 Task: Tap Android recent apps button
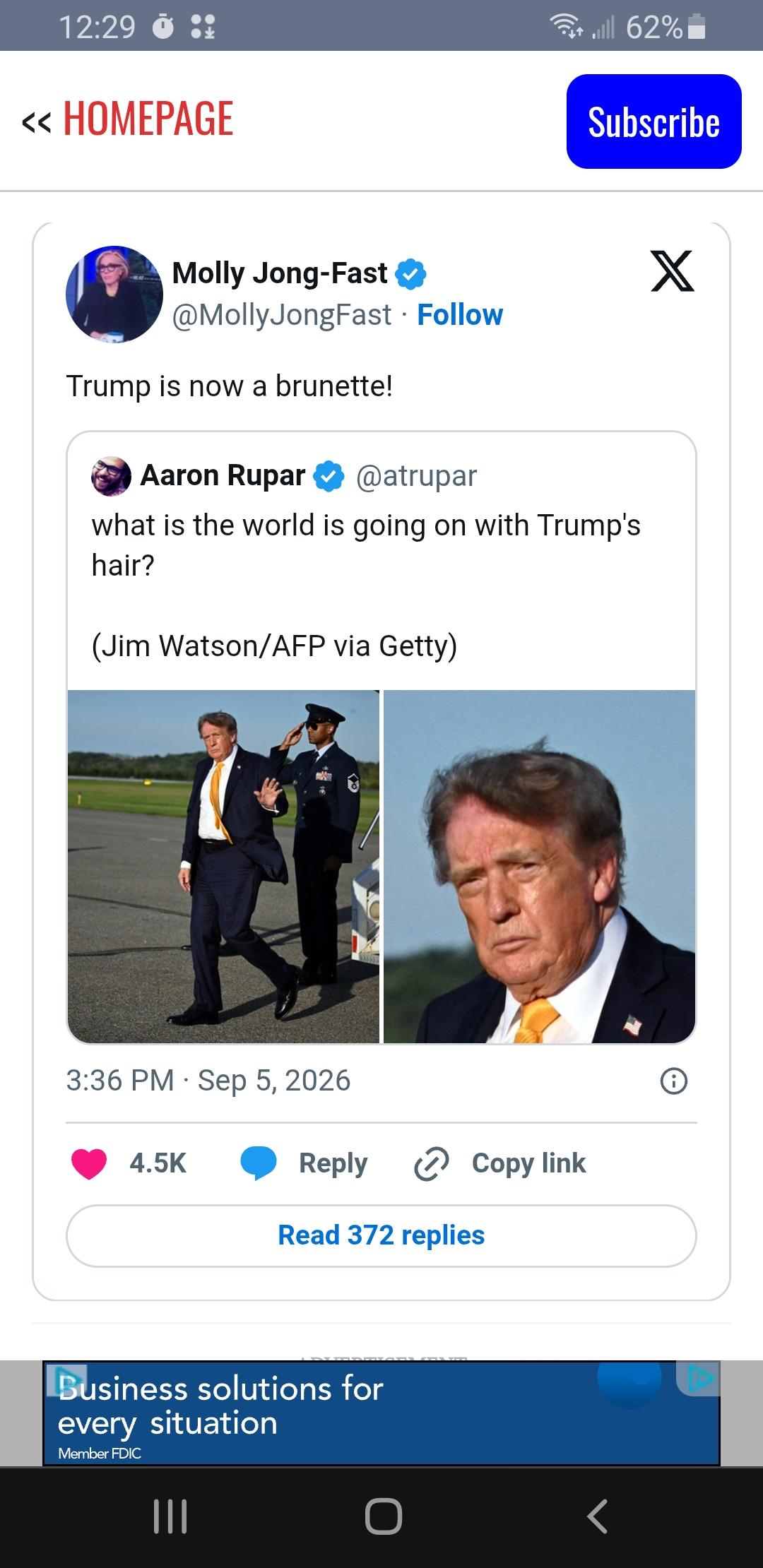170,1516
